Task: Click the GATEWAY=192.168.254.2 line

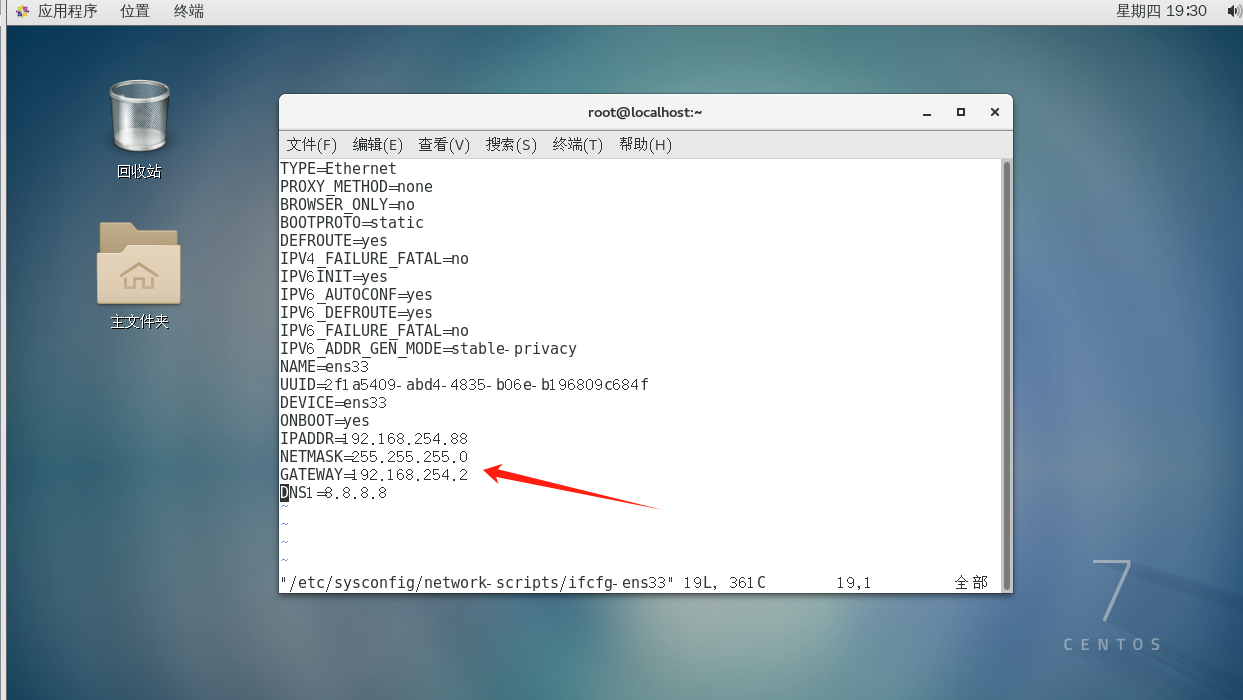Action: coord(374,475)
